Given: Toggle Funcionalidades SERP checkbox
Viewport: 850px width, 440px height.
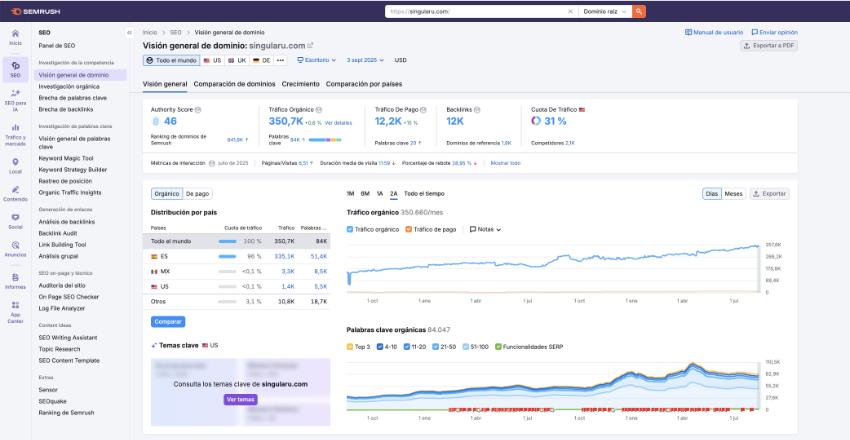Looking at the screenshot, I should pos(499,346).
